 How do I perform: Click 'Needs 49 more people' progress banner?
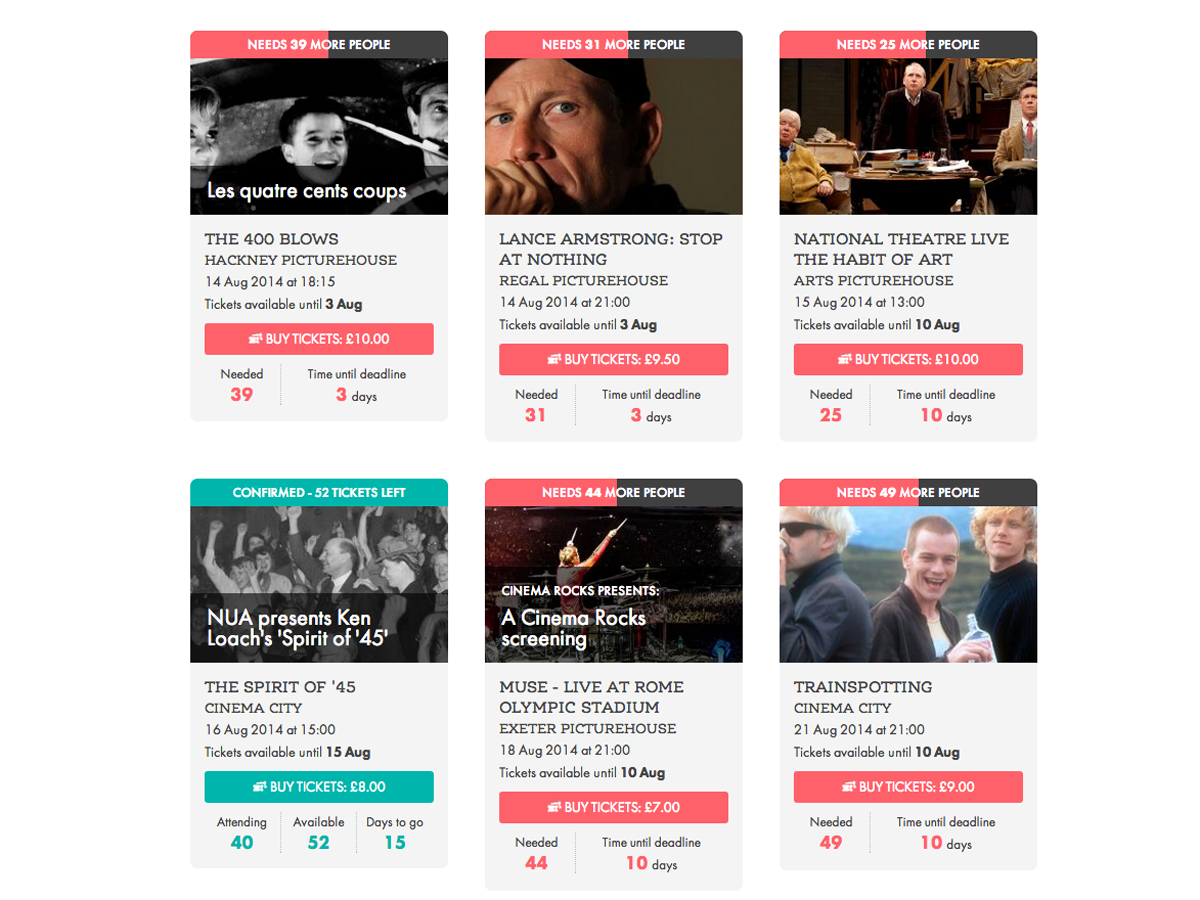click(x=908, y=492)
